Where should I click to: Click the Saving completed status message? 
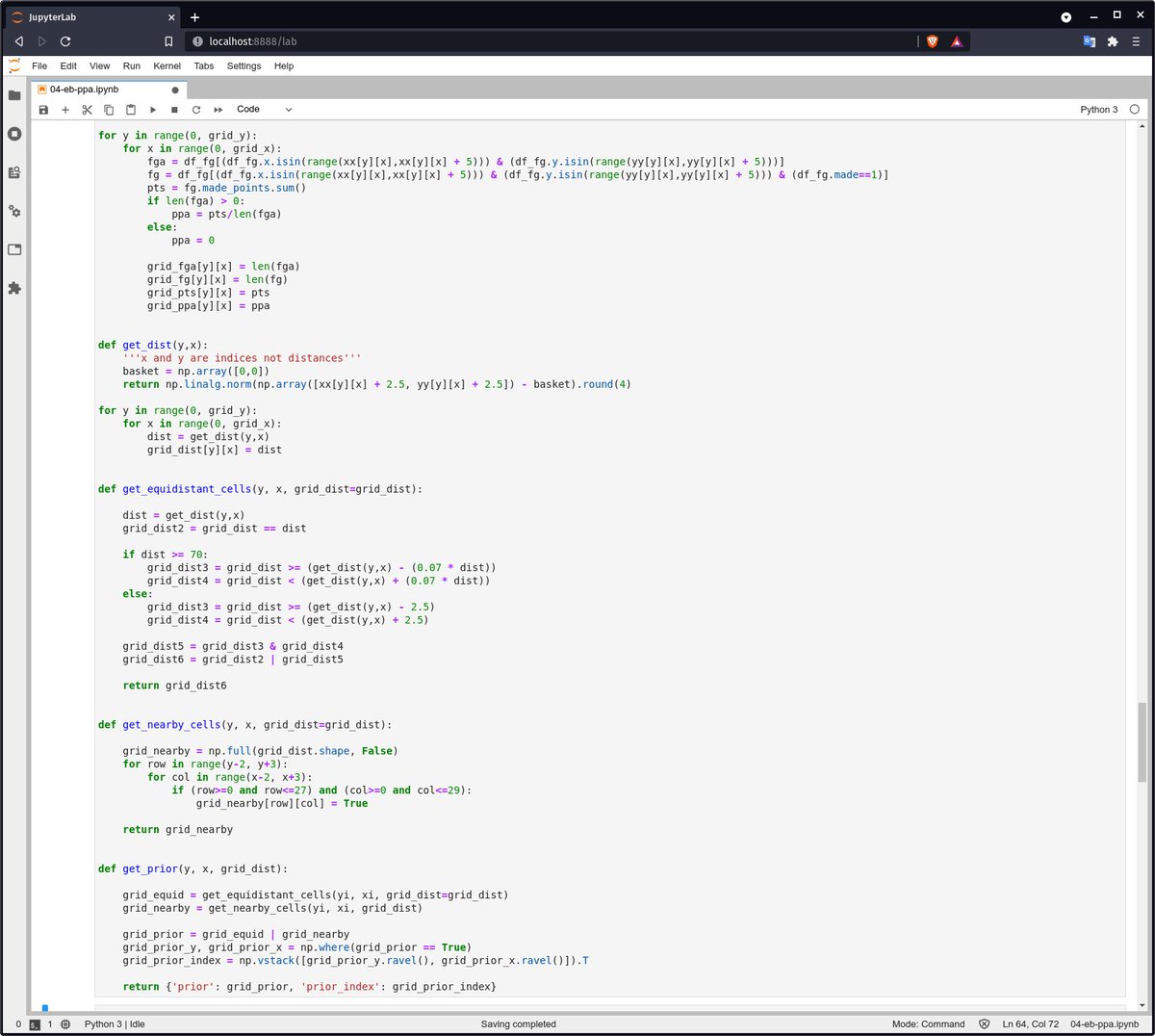click(x=519, y=1024)
